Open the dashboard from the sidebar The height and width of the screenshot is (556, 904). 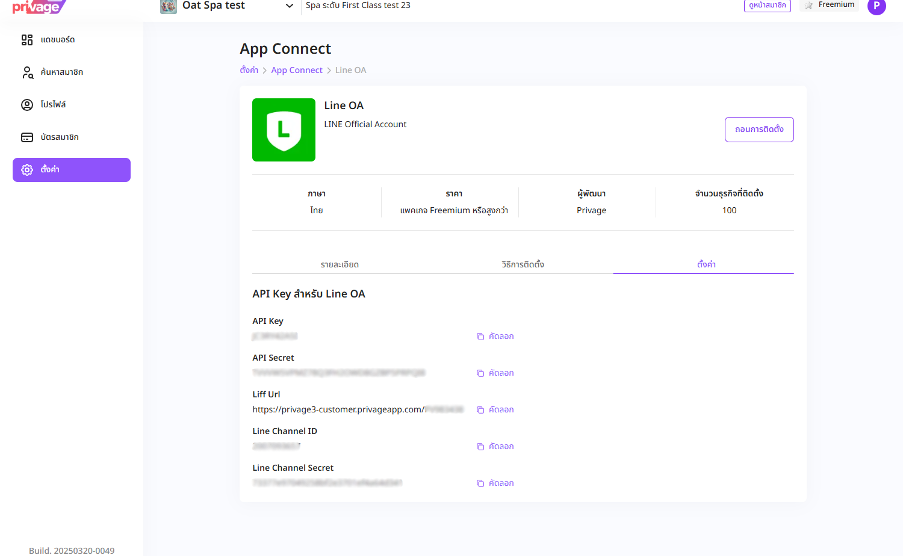tap(57, 40)
